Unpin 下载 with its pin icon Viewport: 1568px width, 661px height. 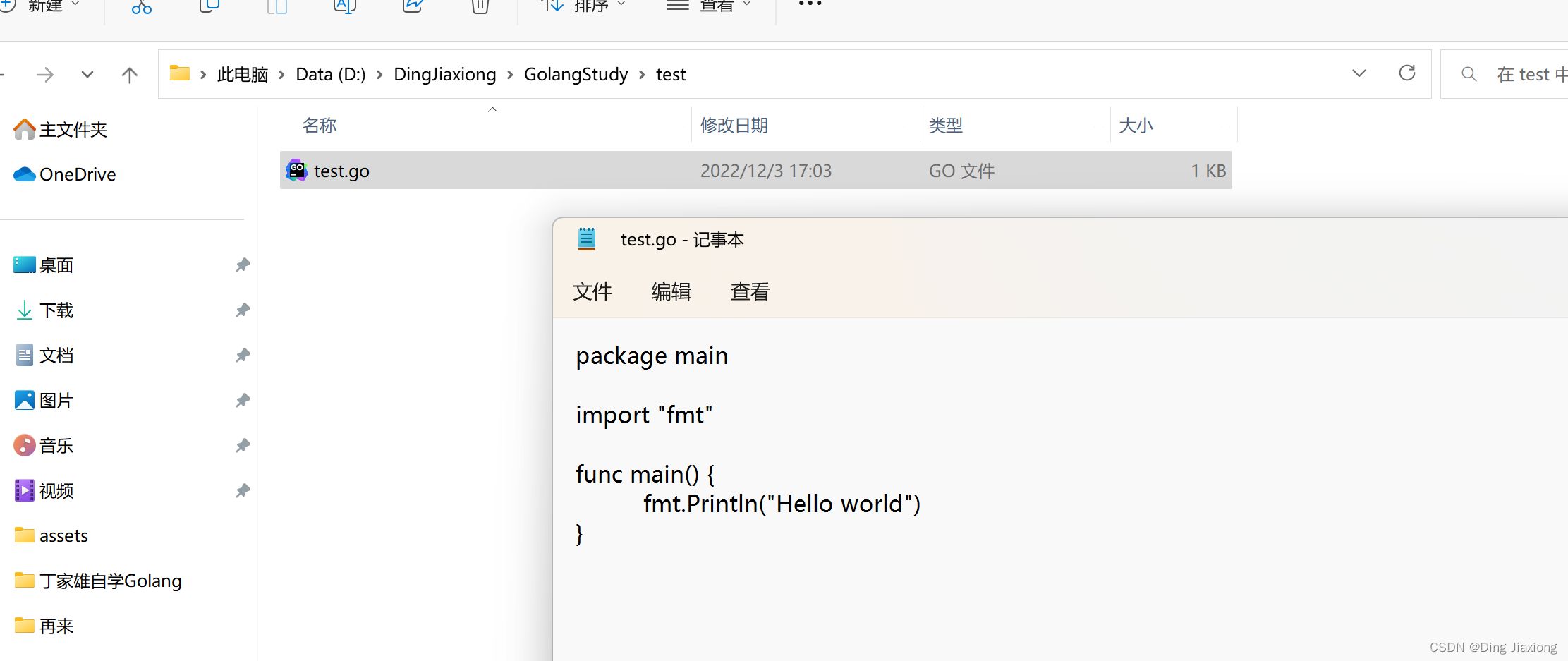[243, 310]
